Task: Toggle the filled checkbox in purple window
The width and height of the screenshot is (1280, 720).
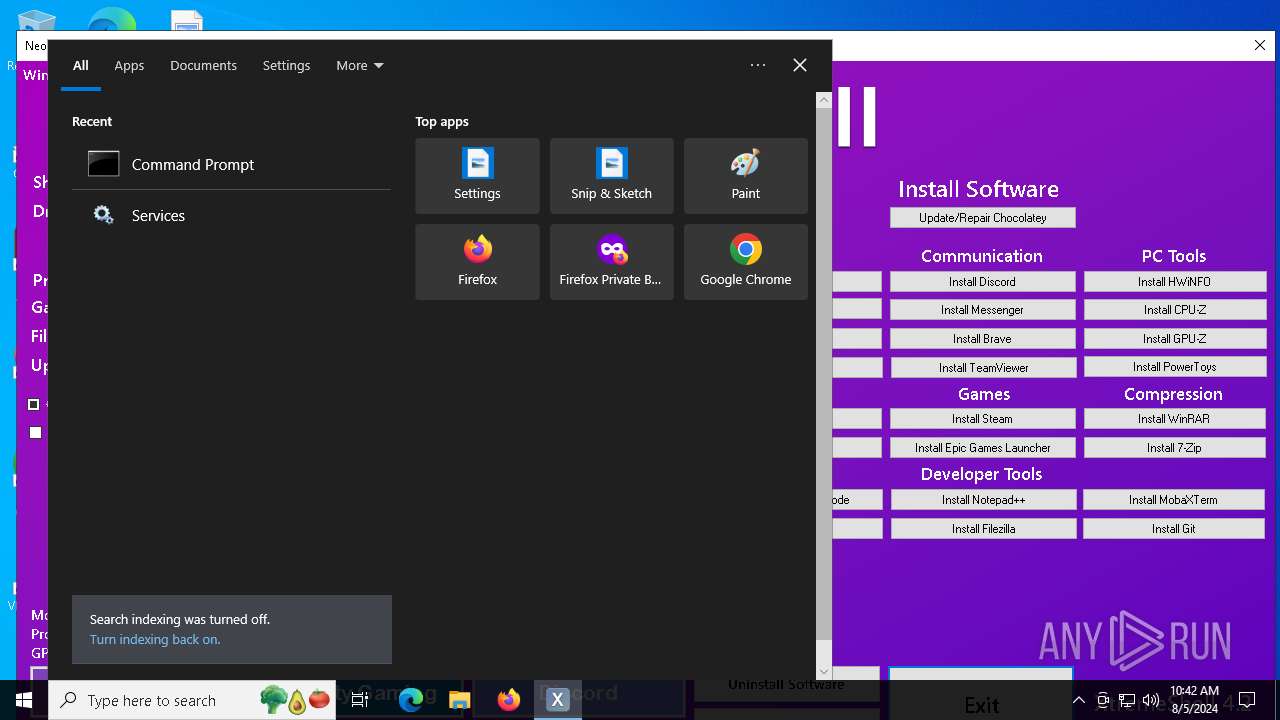Action: pyautogui.click(x=34, y=404)
